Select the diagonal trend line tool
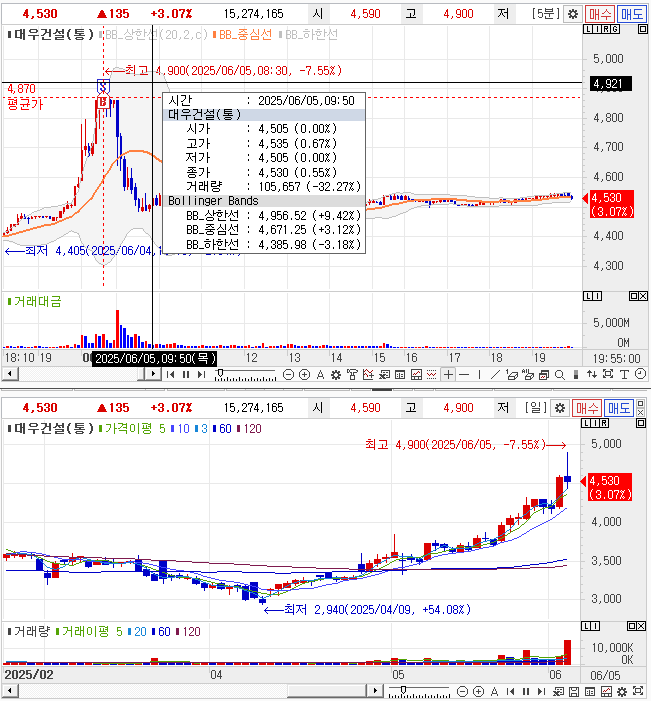 pyautogui.click(x=495, y=375)
